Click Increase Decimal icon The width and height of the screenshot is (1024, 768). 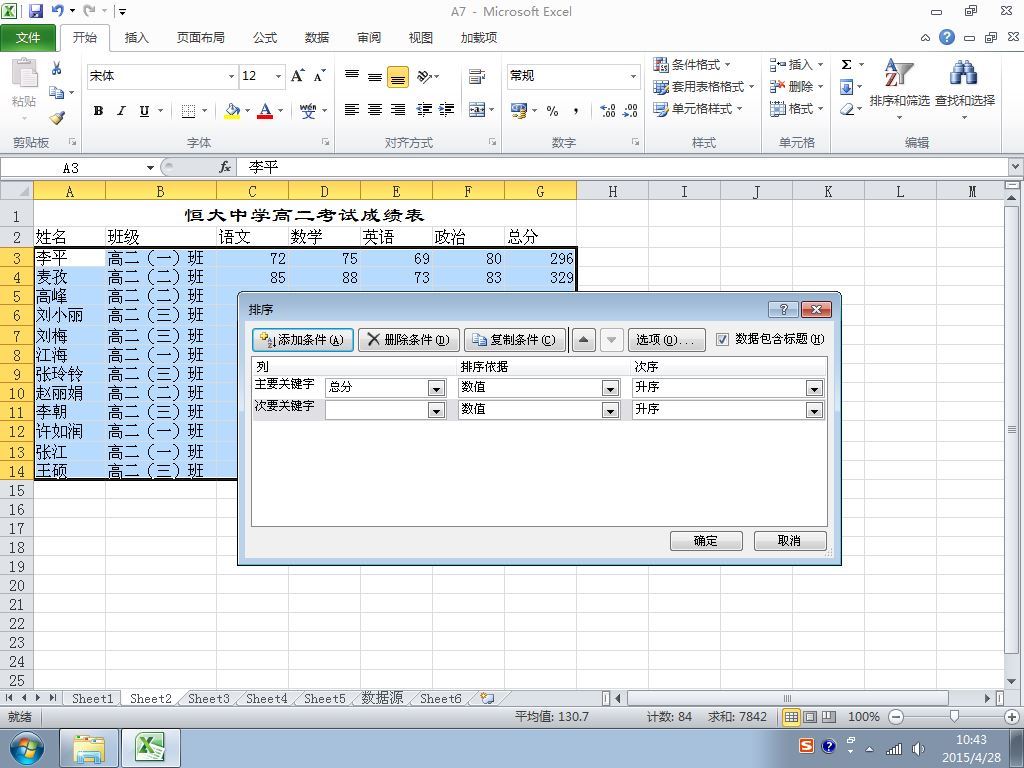pos(608,111)
